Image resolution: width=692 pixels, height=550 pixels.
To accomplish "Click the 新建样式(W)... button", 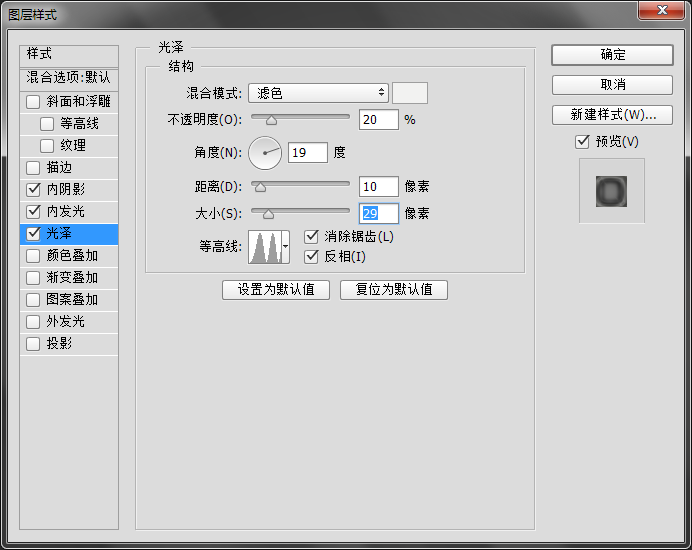I will tap(613, 115).
